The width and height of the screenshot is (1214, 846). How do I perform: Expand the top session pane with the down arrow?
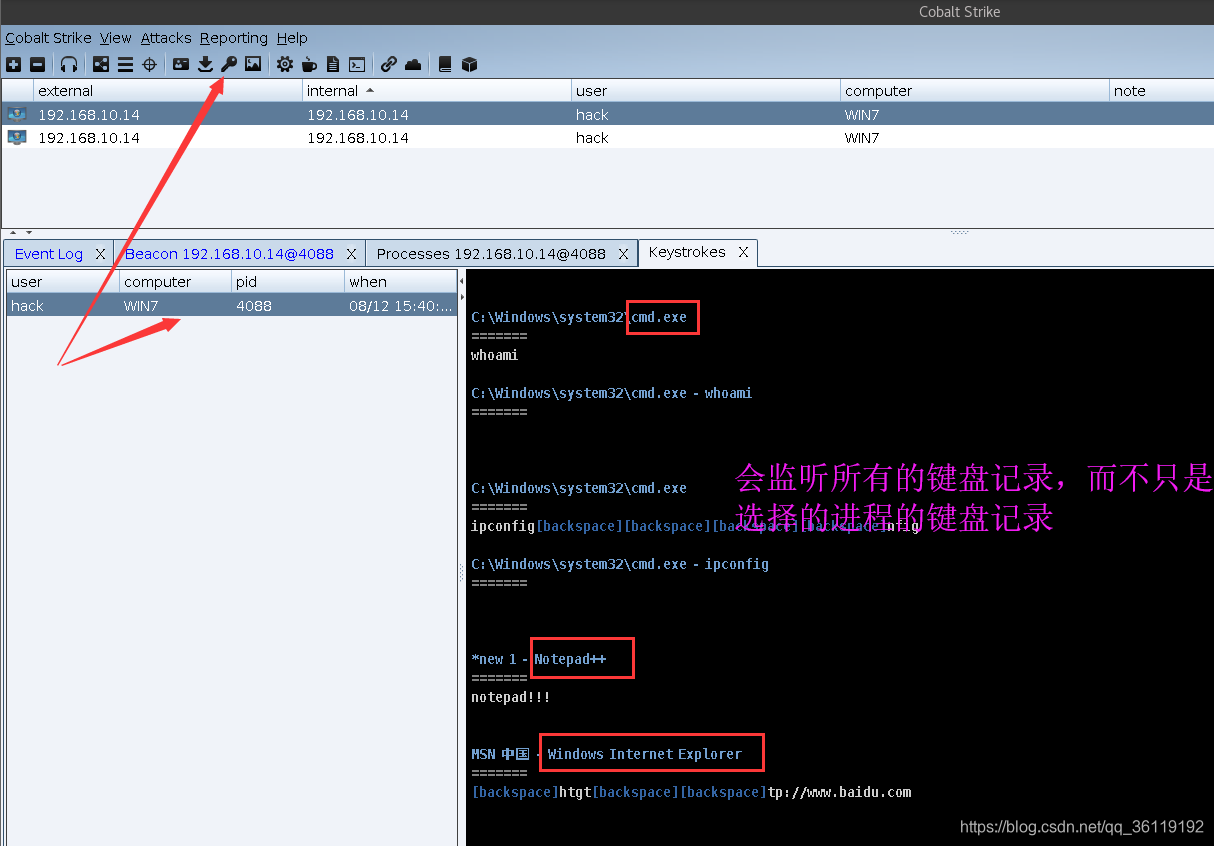click(x=28, y=233)
